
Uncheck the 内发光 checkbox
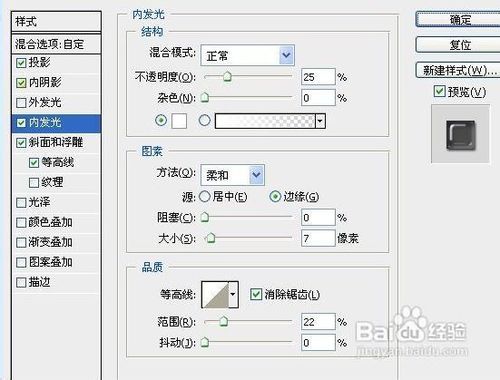21,123
